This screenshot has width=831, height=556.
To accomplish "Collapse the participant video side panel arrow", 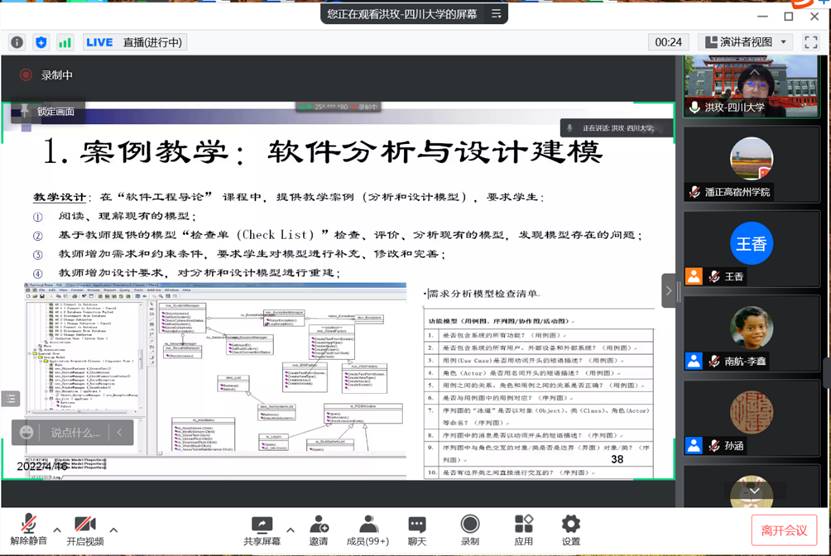I will pos(668,290).
